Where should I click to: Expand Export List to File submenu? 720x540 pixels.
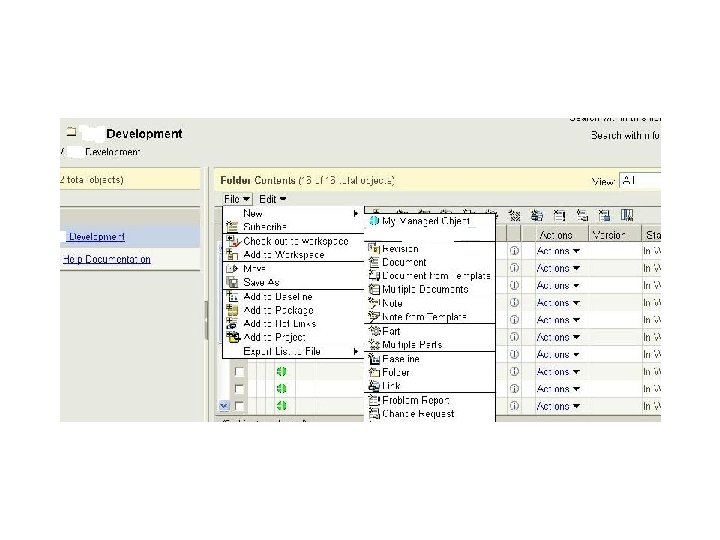[355, 352]
